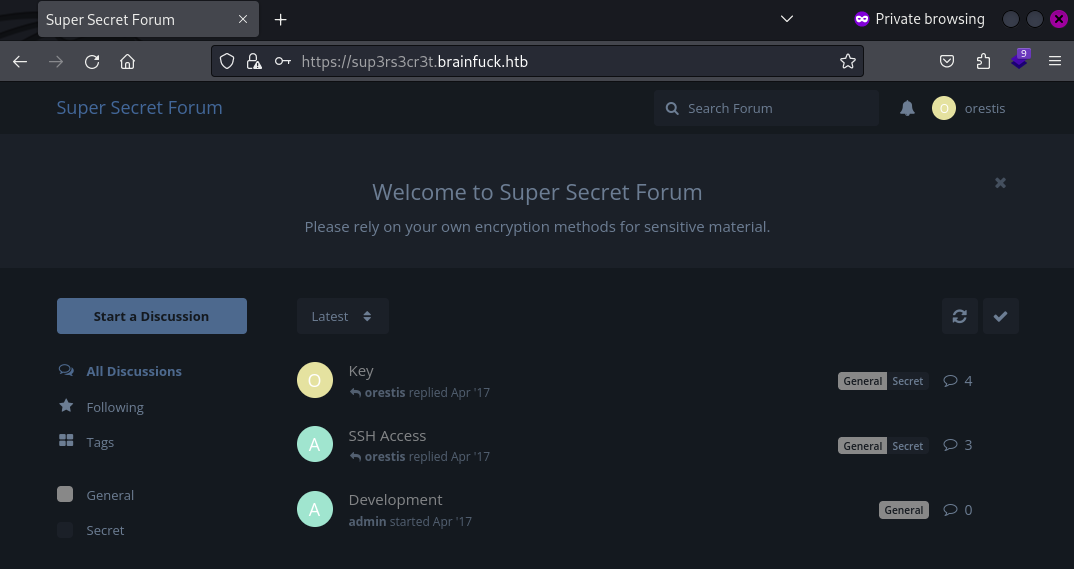Open the Following sidebar item
This screenshot has width=1074, height=569.
pos(101,407)
